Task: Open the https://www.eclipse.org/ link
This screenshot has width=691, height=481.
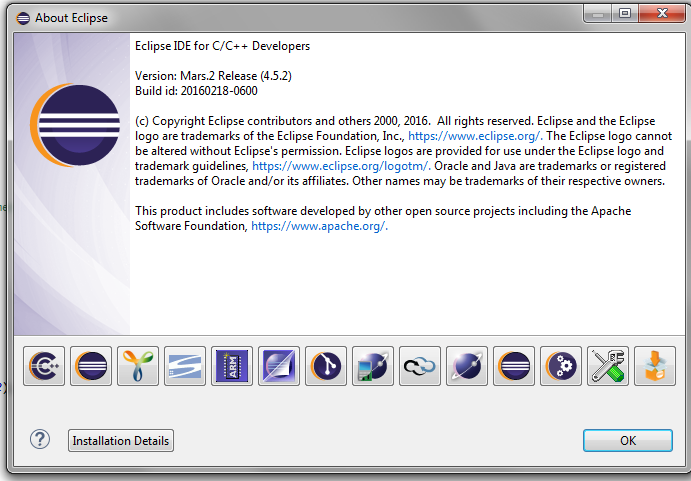Action: [475, 136]
